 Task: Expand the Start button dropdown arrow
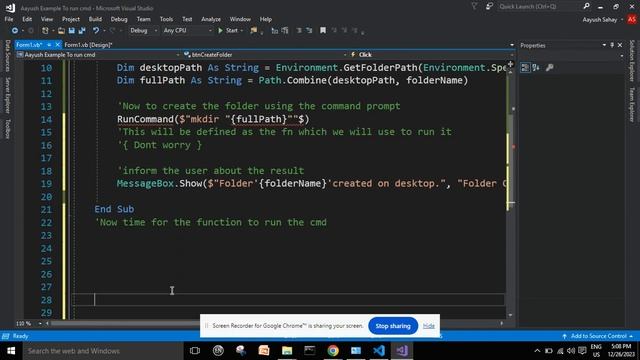pos(242,31)
